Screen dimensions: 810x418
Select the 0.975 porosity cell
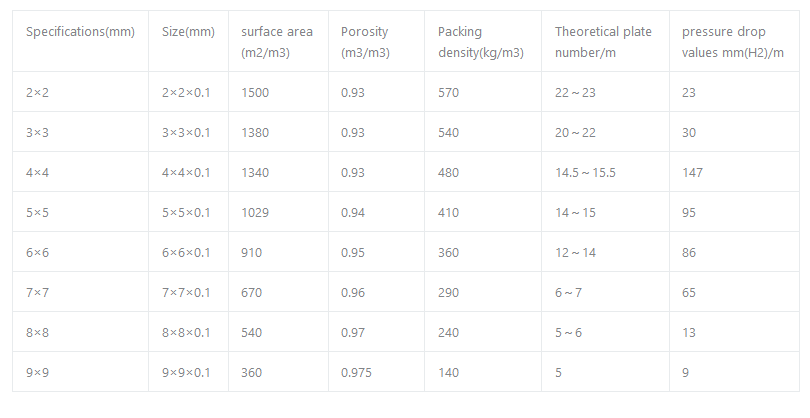point(357,372)
